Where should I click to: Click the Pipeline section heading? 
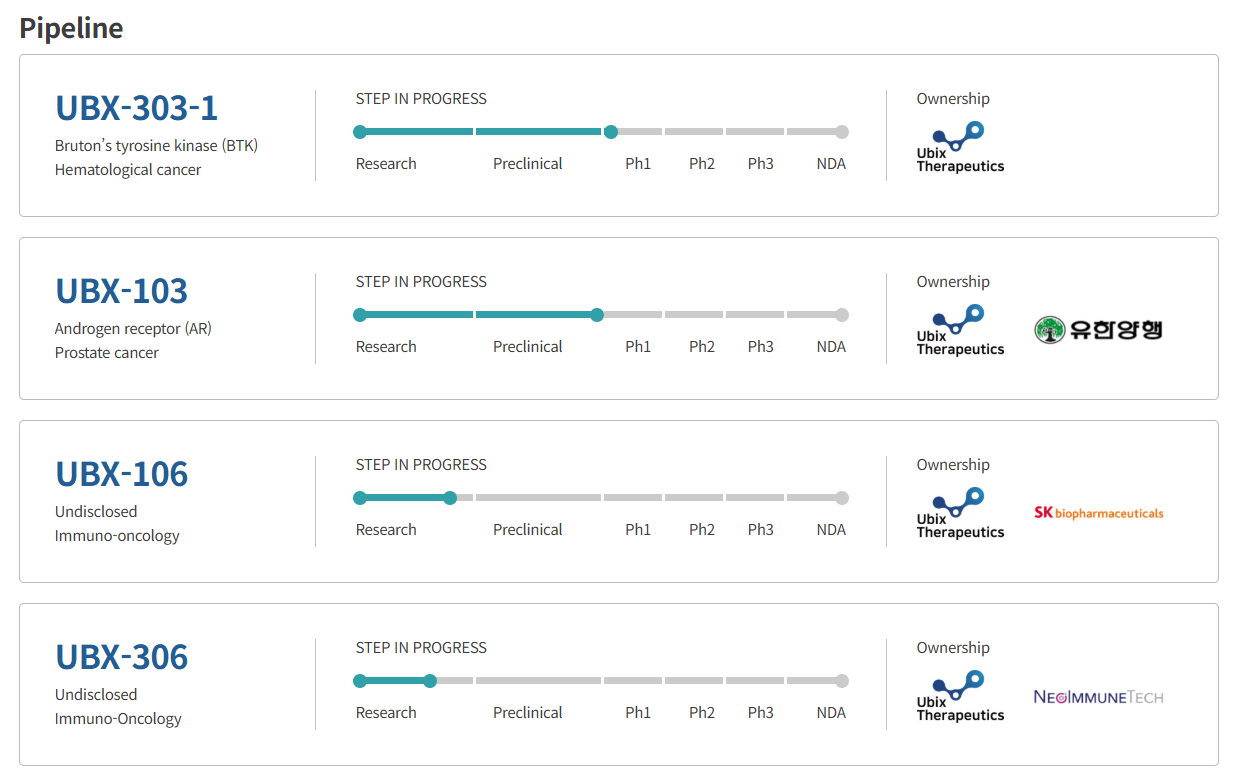coord(71,28)
